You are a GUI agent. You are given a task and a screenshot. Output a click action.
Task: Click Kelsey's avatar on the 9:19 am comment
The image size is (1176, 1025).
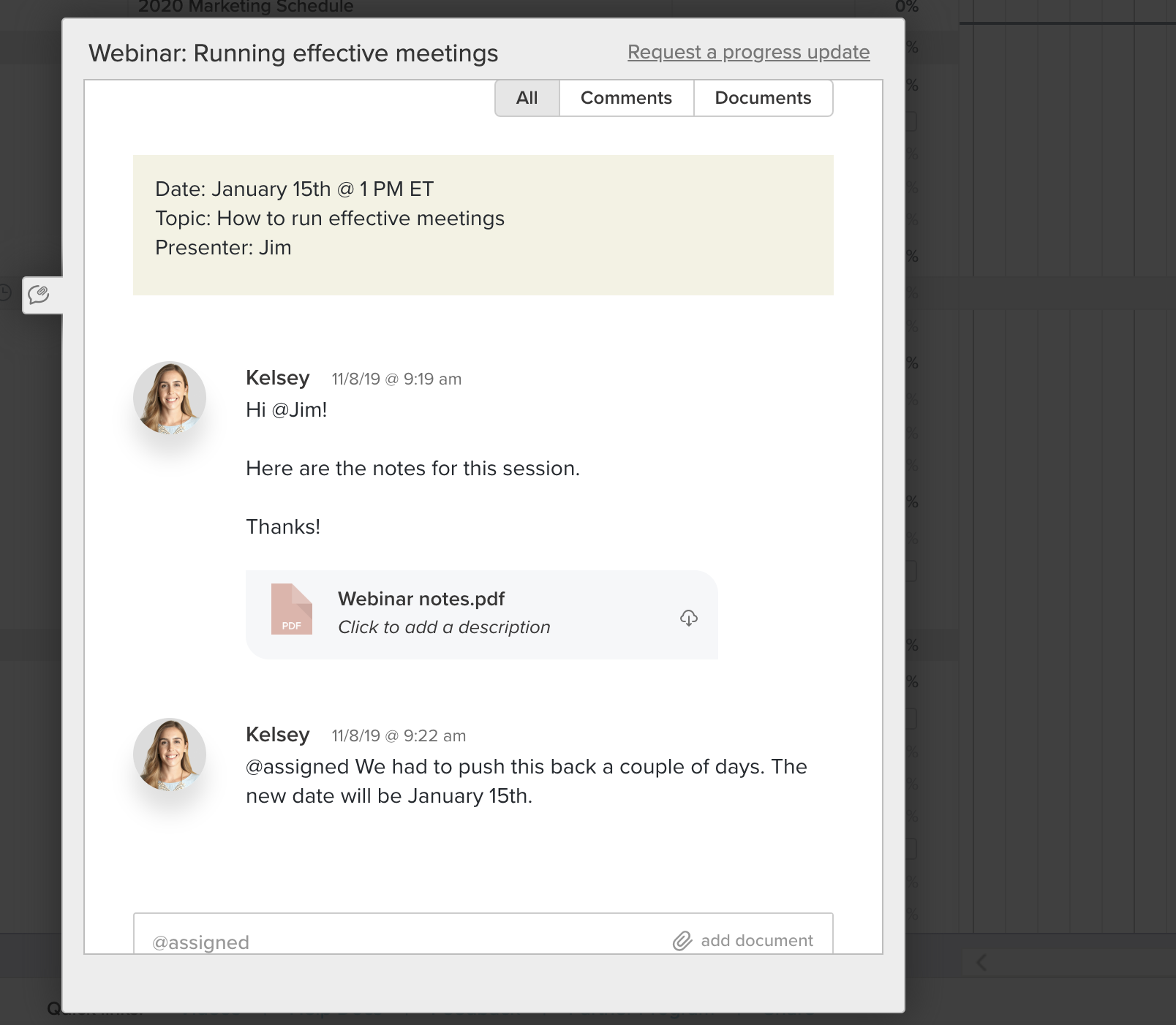170,398
